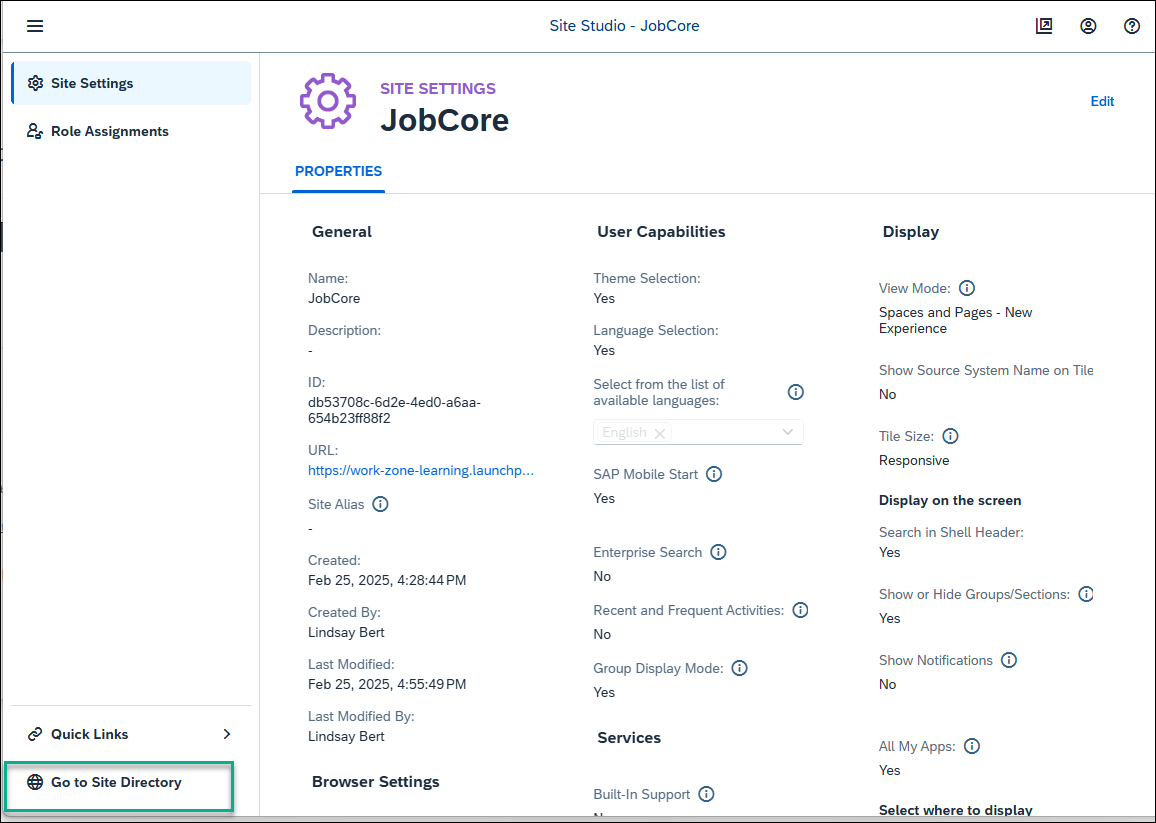The width and height of the screenshot is (1156, 823).
Task: Click the Show Source System Name on Tile label
Action: point(986,370)
